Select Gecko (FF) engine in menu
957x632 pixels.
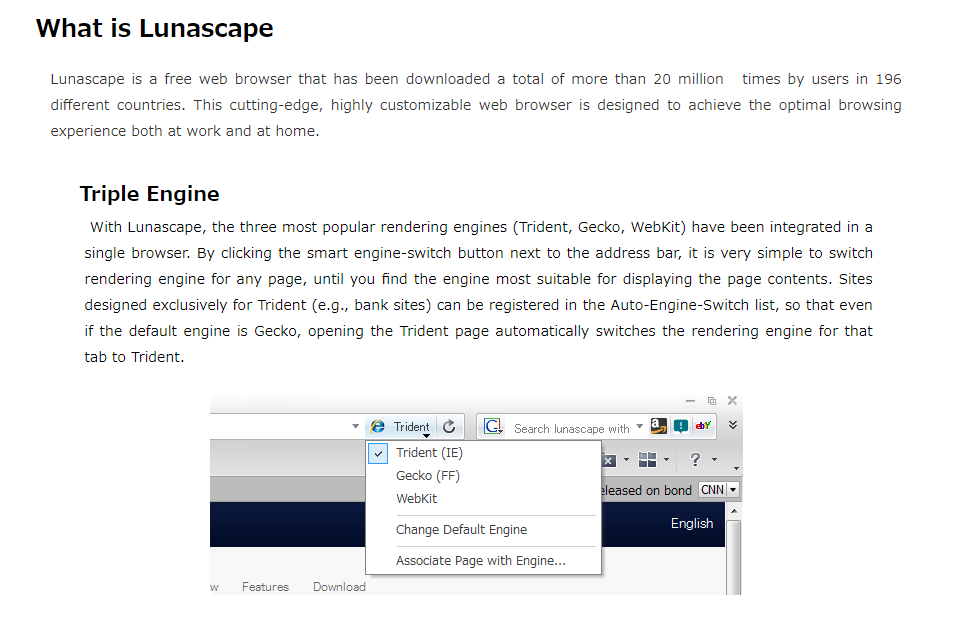tap(483, 476)
